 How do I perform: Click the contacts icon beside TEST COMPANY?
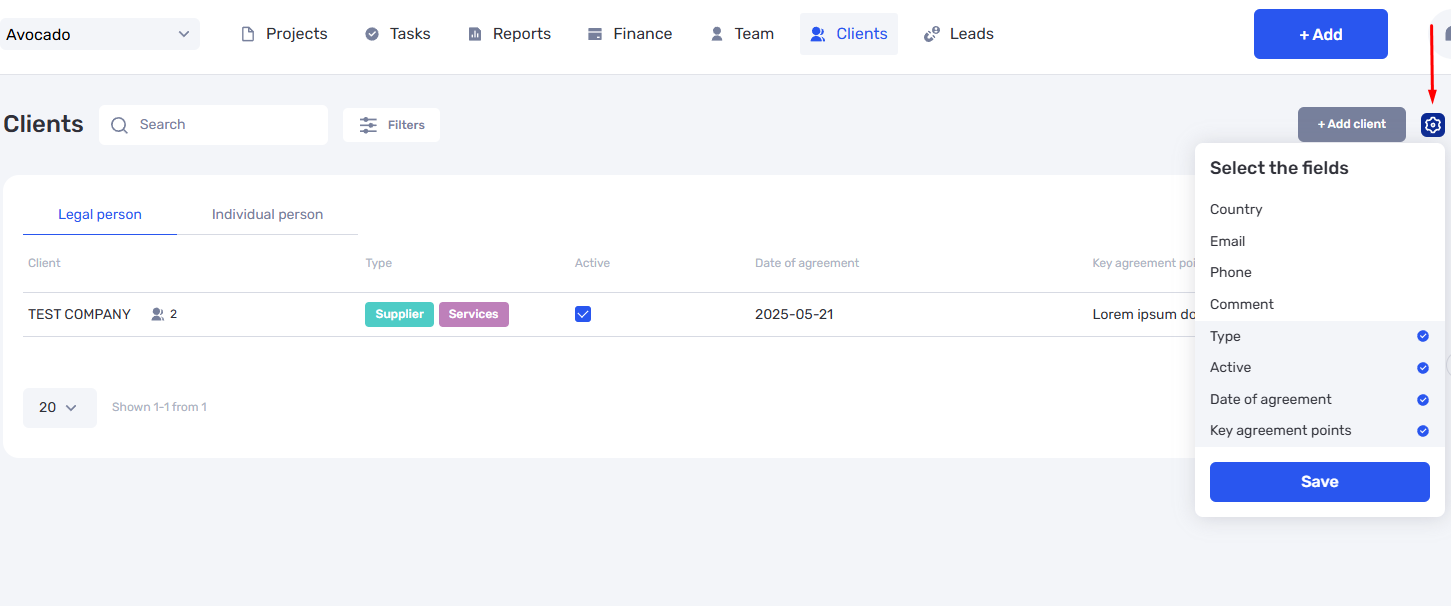(x=157, y=314)
